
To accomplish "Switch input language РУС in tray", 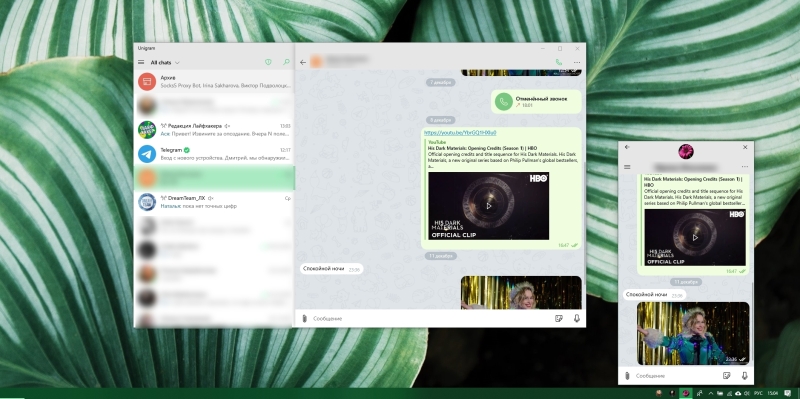I will pyautogui.click(x=759, y=393).
